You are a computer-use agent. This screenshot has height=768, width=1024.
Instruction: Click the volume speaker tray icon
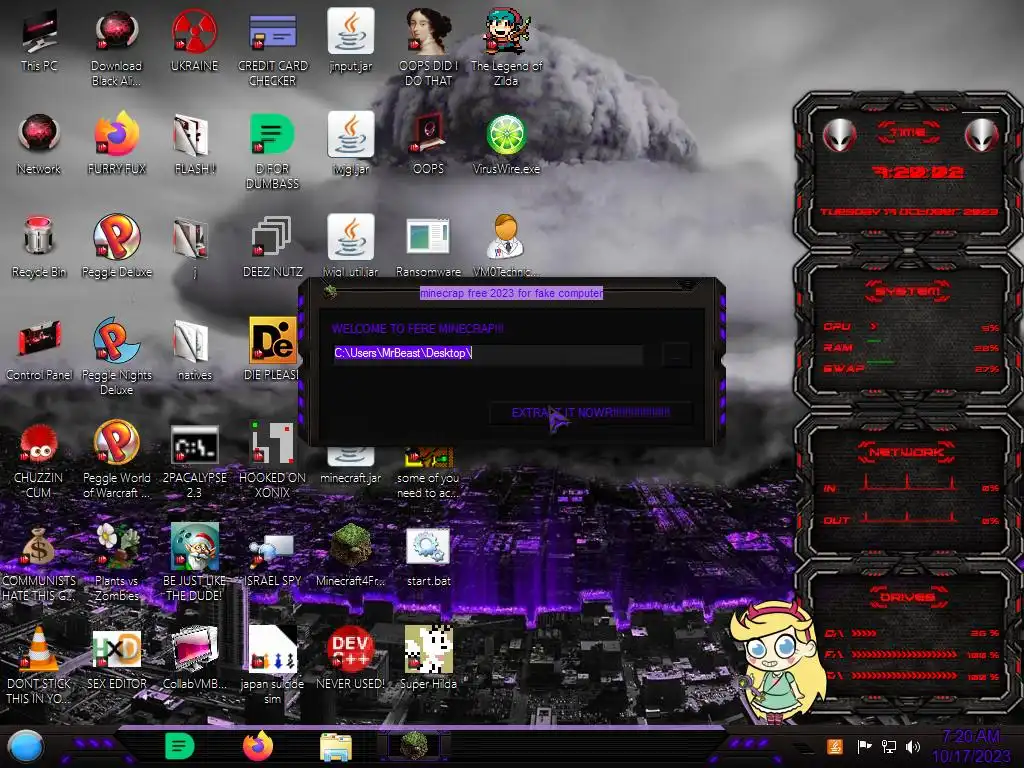[913, 746]
